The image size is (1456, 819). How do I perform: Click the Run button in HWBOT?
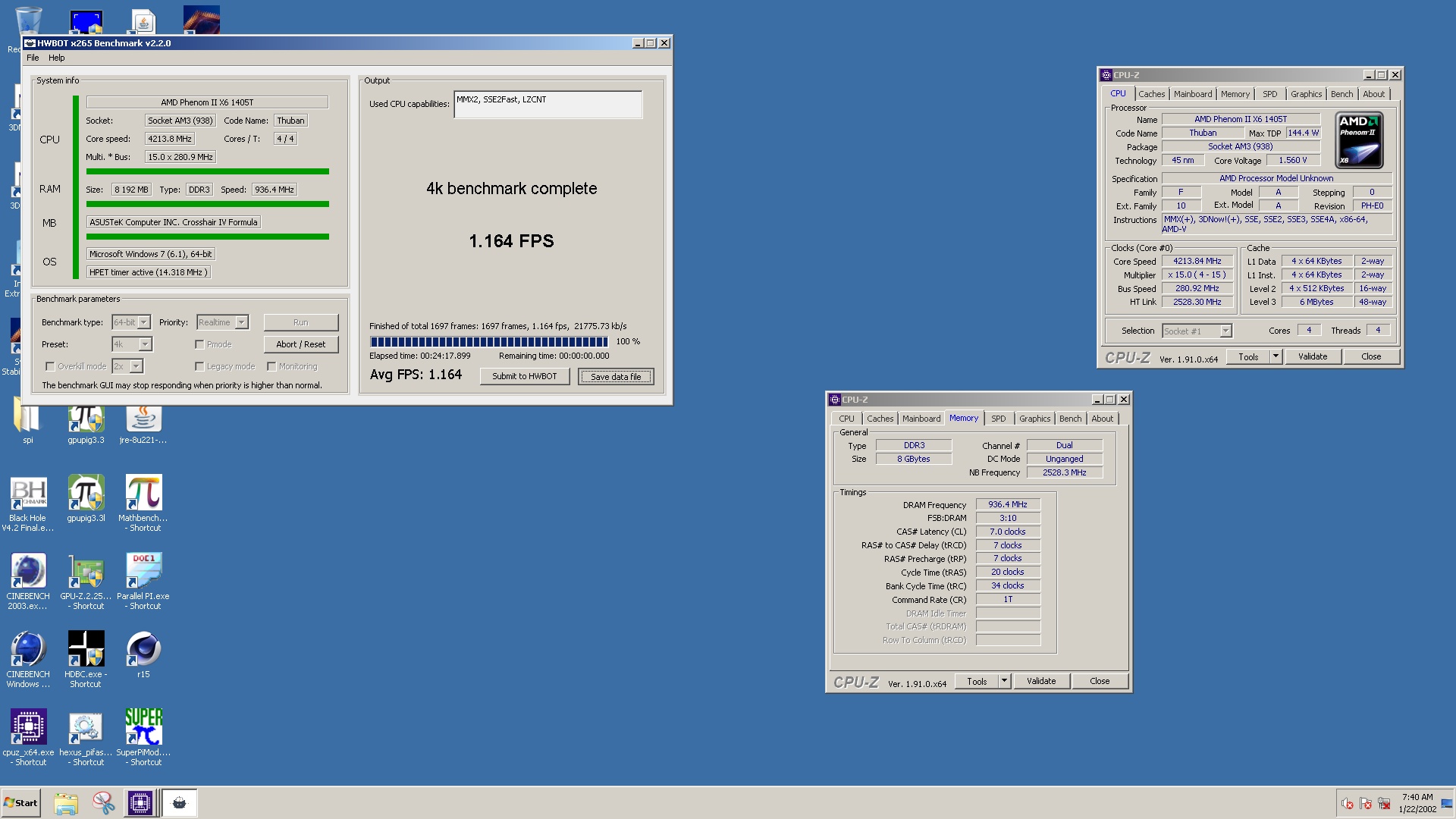(x=301, y=322)
